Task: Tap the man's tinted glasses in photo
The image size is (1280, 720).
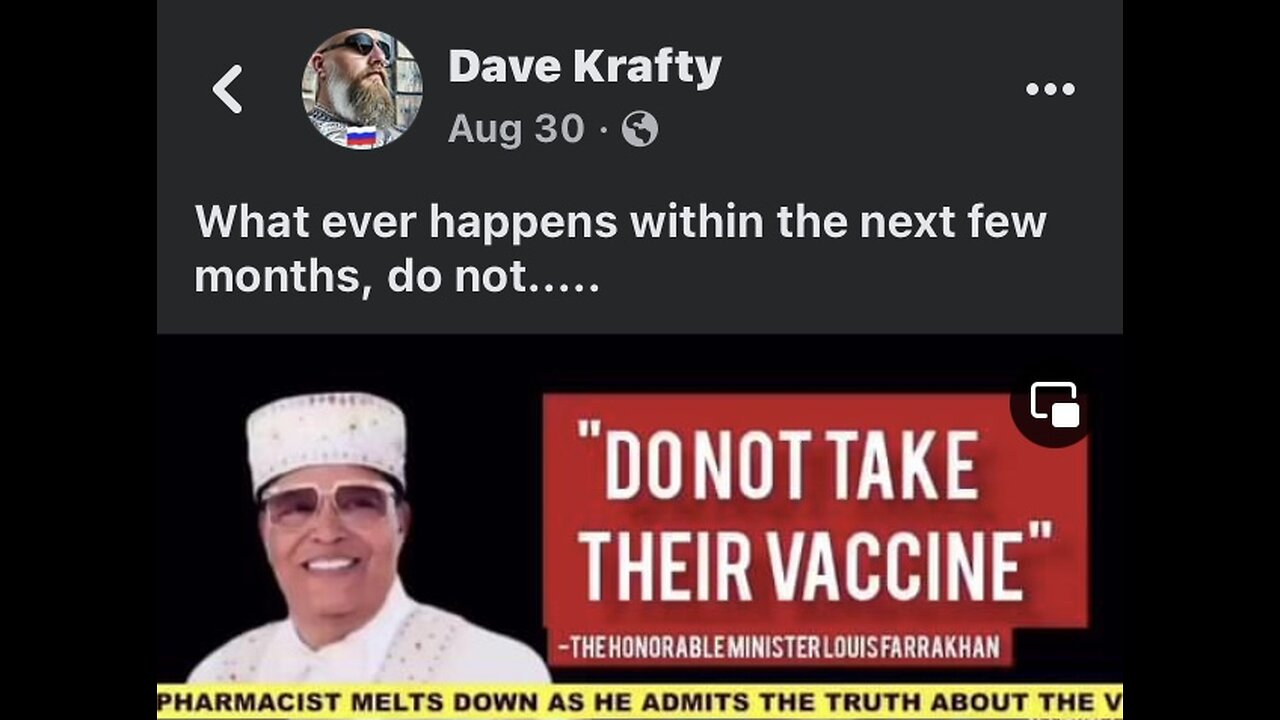Action: 328,504
